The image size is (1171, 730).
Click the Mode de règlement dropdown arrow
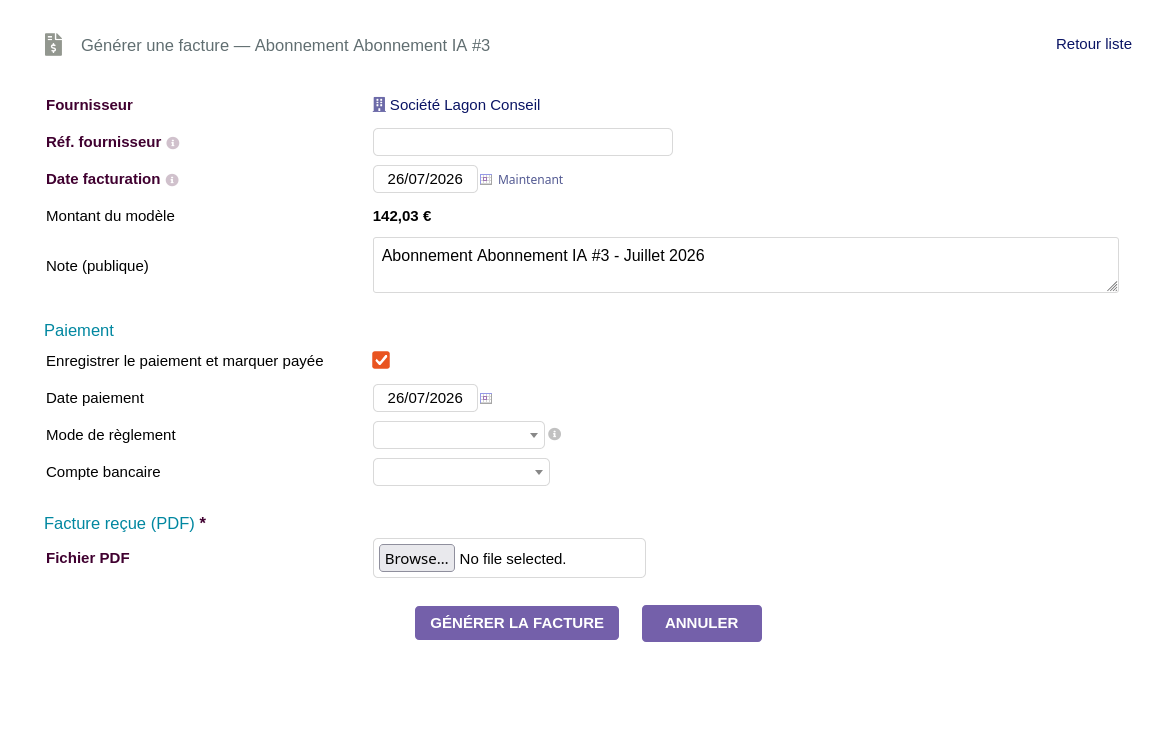pos(533,435)
